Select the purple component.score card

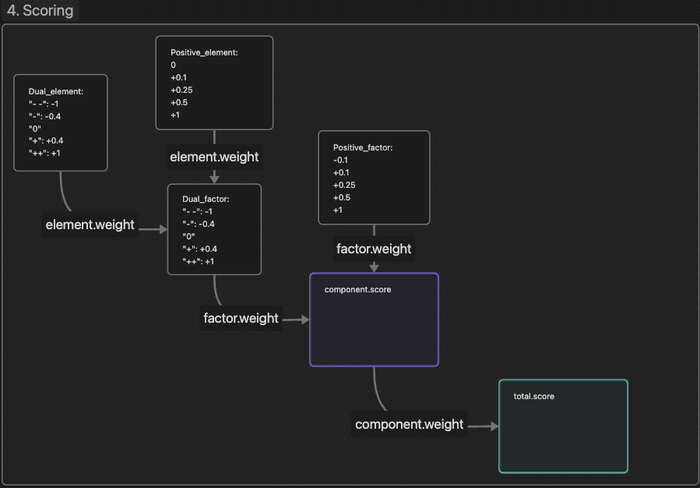click(x=374, y=320)
